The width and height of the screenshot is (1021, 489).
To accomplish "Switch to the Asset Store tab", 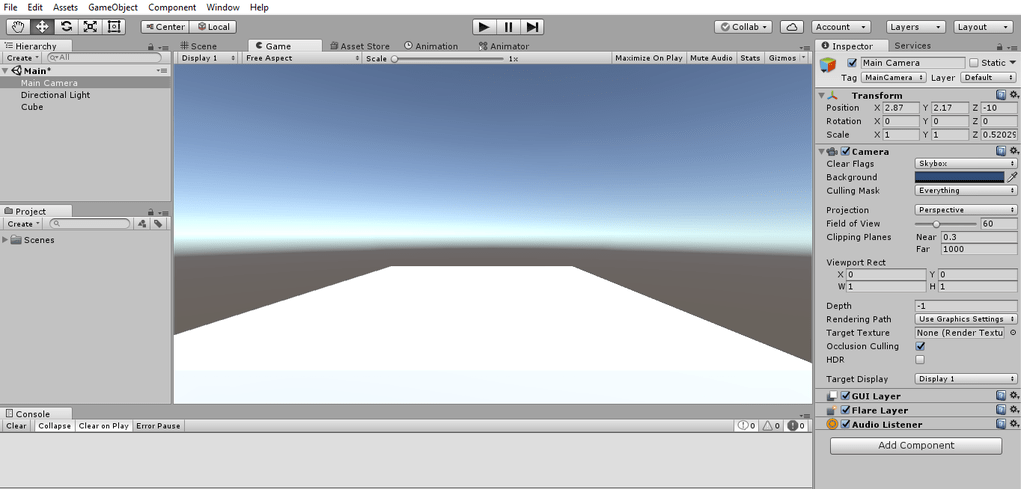I will [360, 46].
